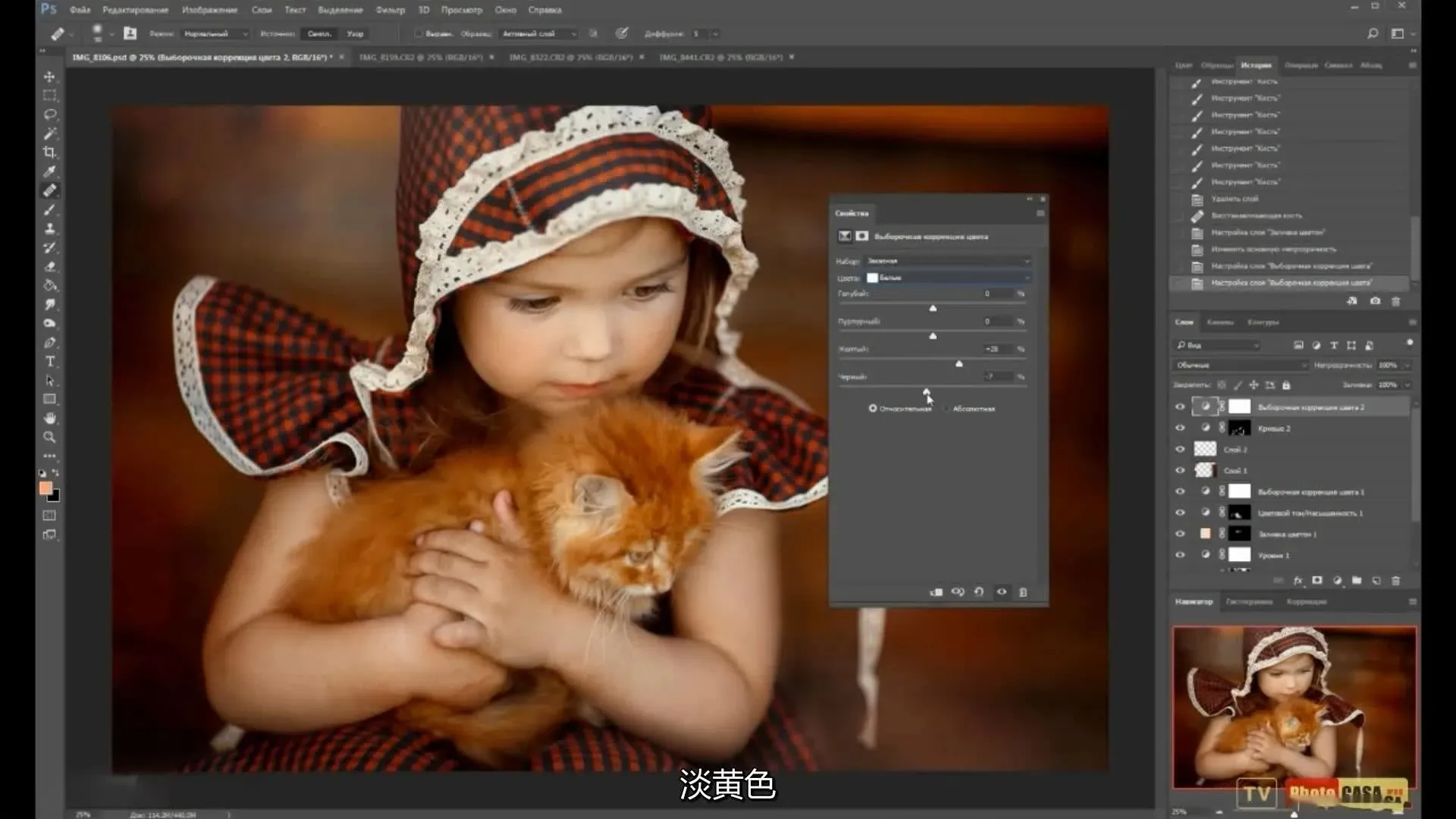Reset adjustment in Properties panel
Screen dimensions: 1456x819
[979, 592]
